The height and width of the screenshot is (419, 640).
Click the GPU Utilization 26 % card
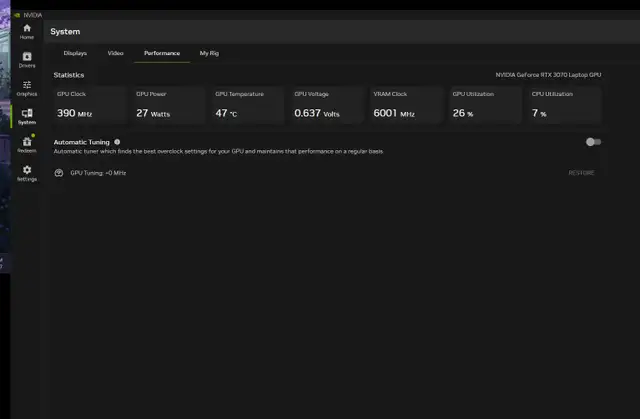tap(485, 105)
